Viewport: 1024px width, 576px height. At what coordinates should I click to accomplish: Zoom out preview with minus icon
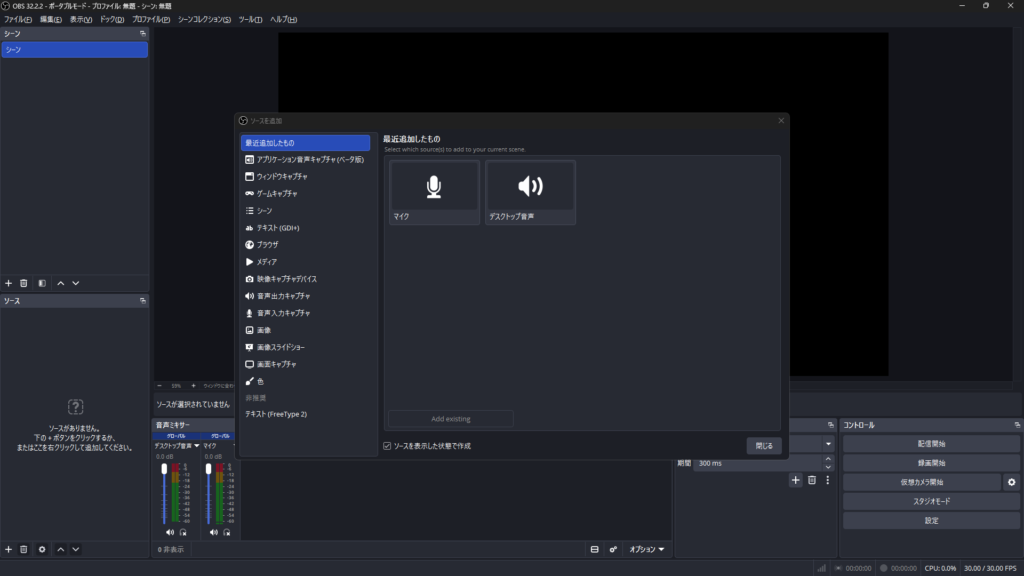[159, 385]
